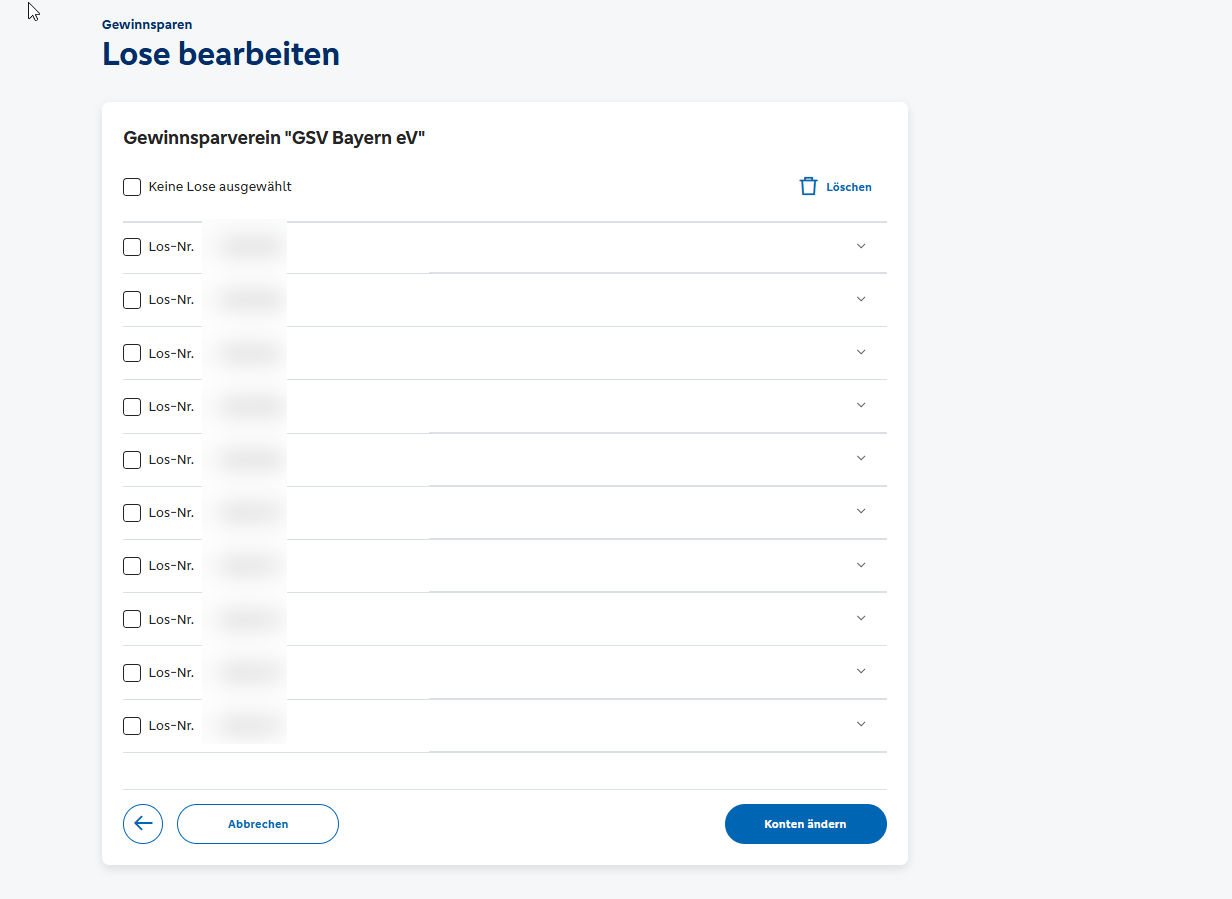Select the Löschen action label
The height and width of the screenshot is (899, 1232).
point(847,186)
